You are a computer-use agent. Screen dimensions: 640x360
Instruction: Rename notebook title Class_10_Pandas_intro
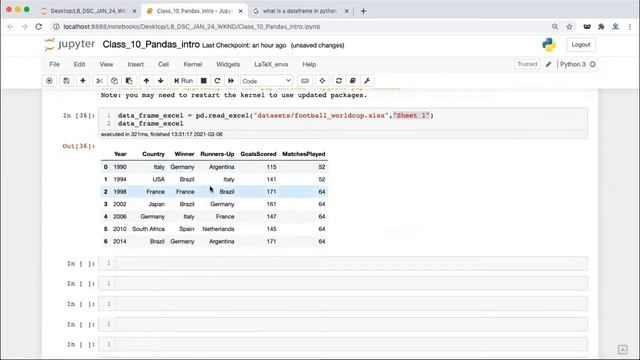click(151, 44)
